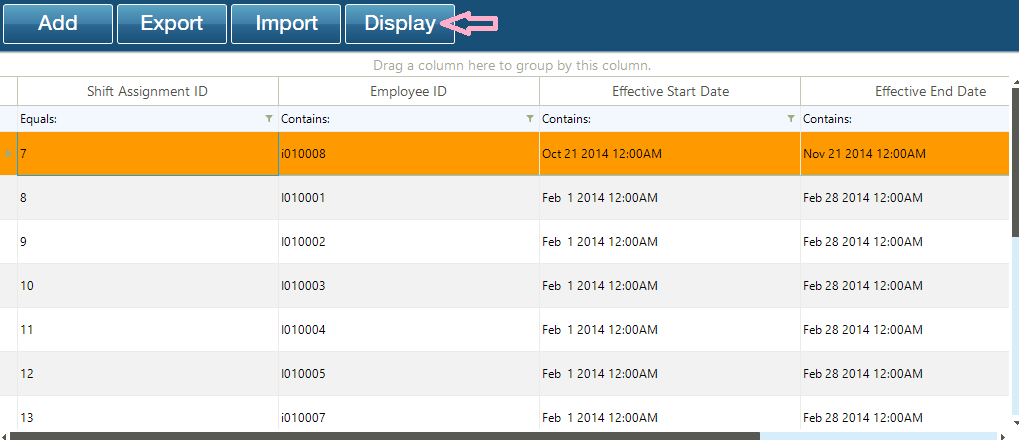1019x440 pixels.
Task: Select end date cell in row 10
Action: (x=905, y=286)
